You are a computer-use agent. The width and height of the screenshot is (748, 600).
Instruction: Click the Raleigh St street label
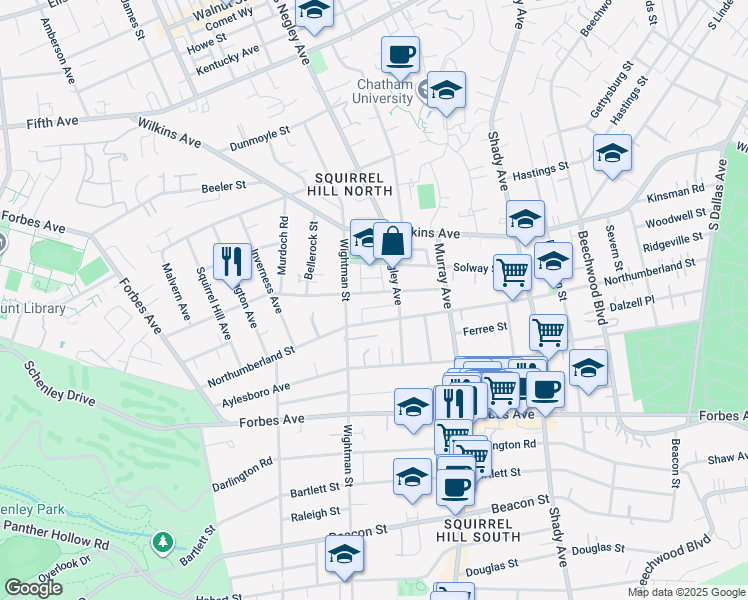coord(316,514)
